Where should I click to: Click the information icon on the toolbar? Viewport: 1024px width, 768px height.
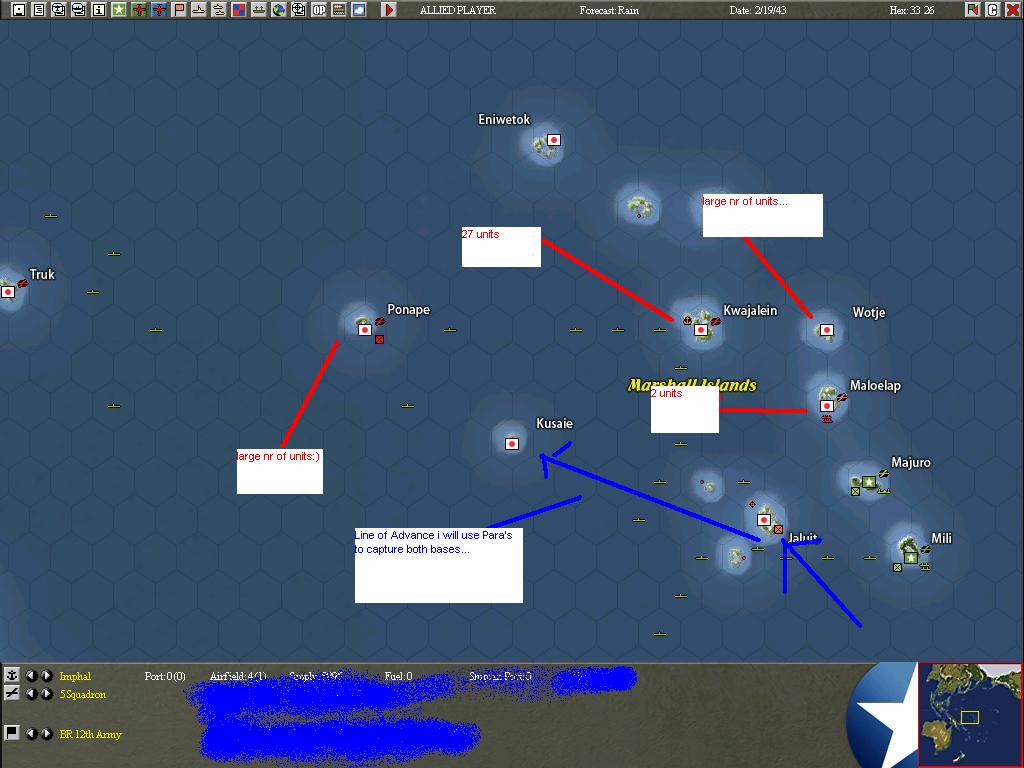click(98, 9)
